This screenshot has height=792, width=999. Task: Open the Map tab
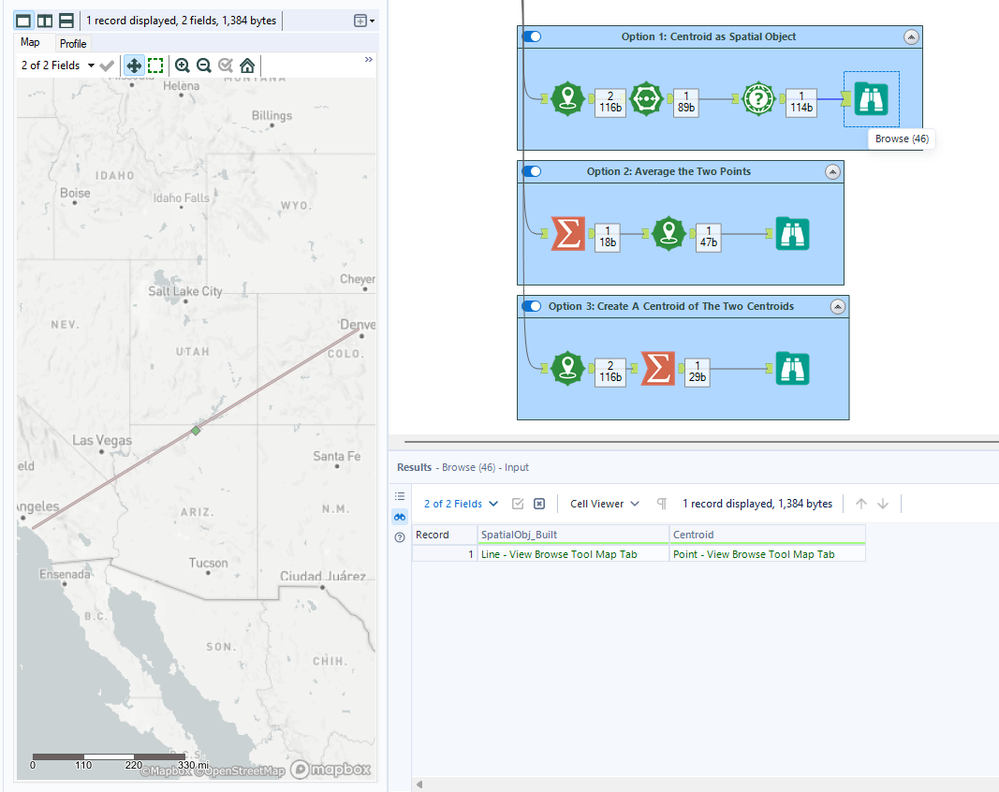[30, 43]
